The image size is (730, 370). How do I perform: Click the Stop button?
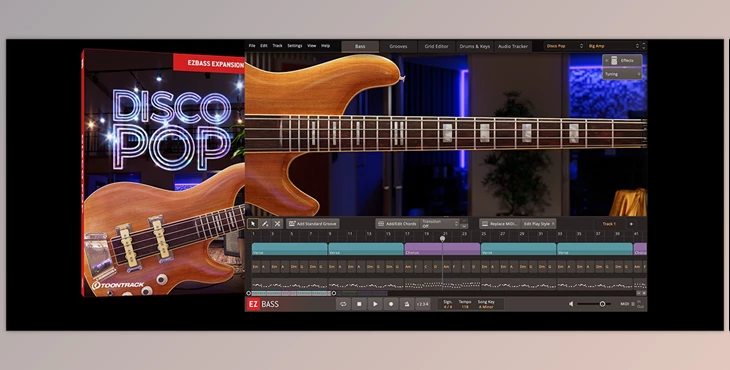pos(359,304)
